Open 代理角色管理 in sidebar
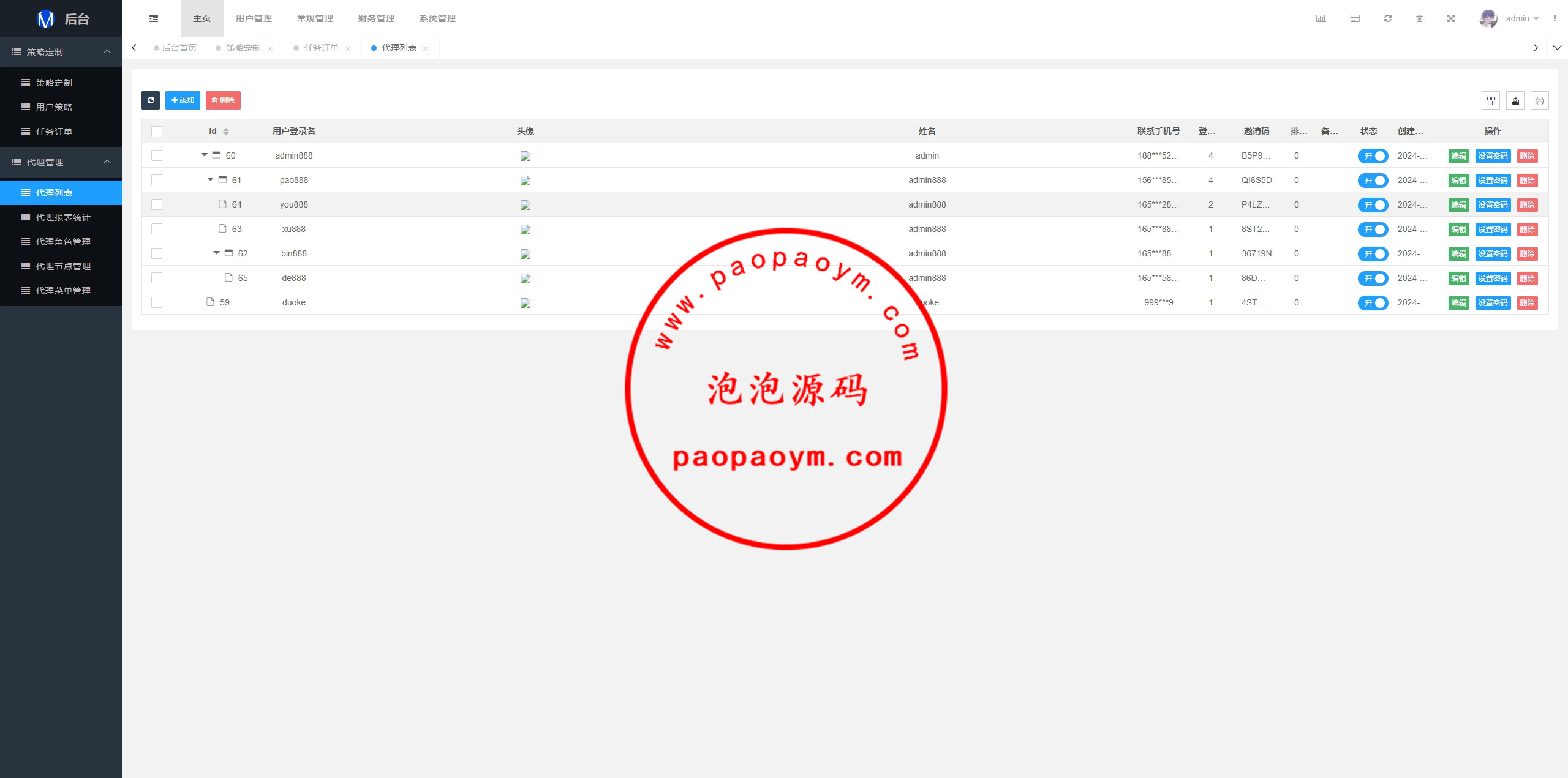 [x=61, y=242]
